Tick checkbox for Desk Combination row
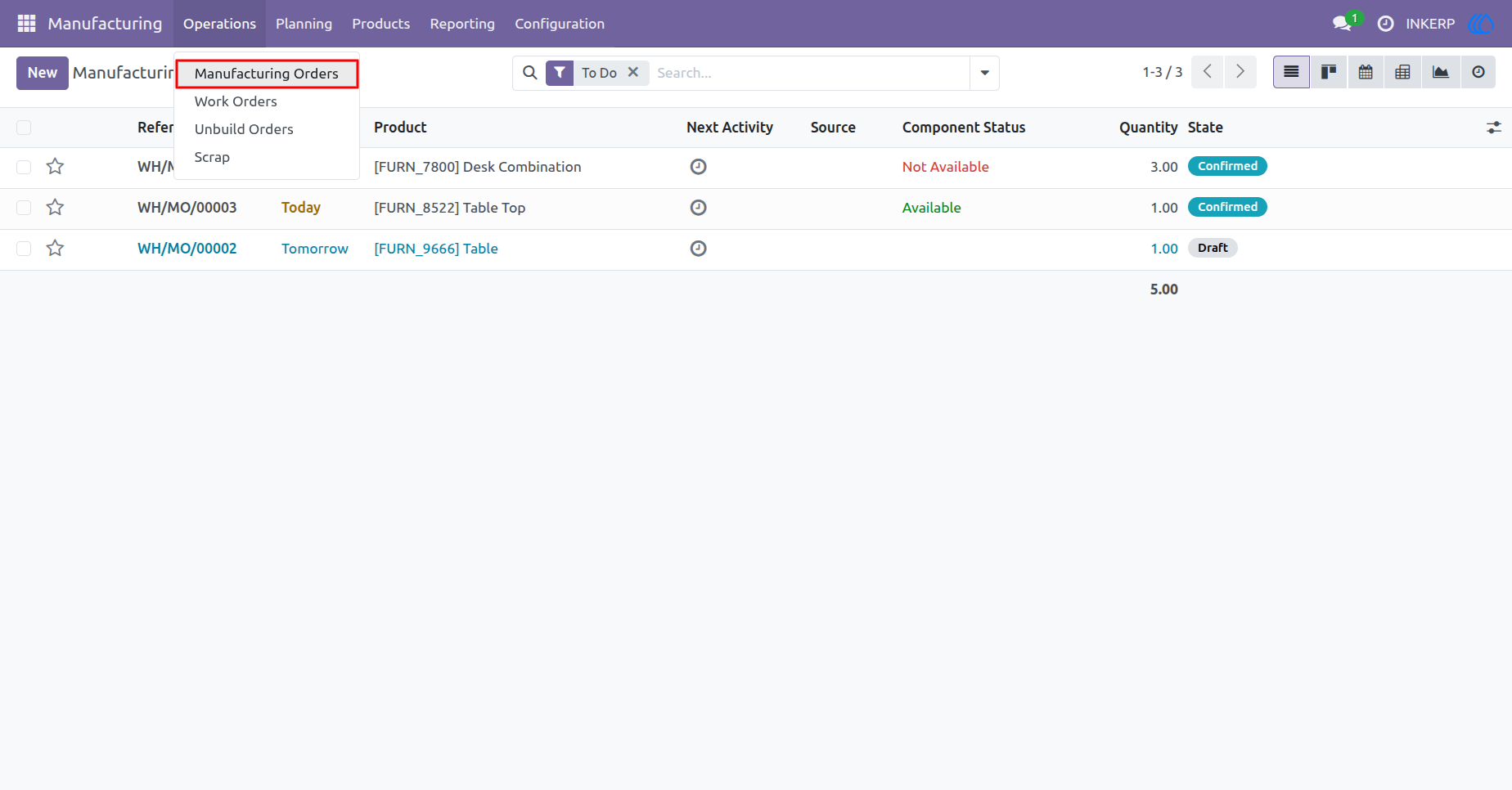This screenshot has width=1512, height=790. [24, 167]
